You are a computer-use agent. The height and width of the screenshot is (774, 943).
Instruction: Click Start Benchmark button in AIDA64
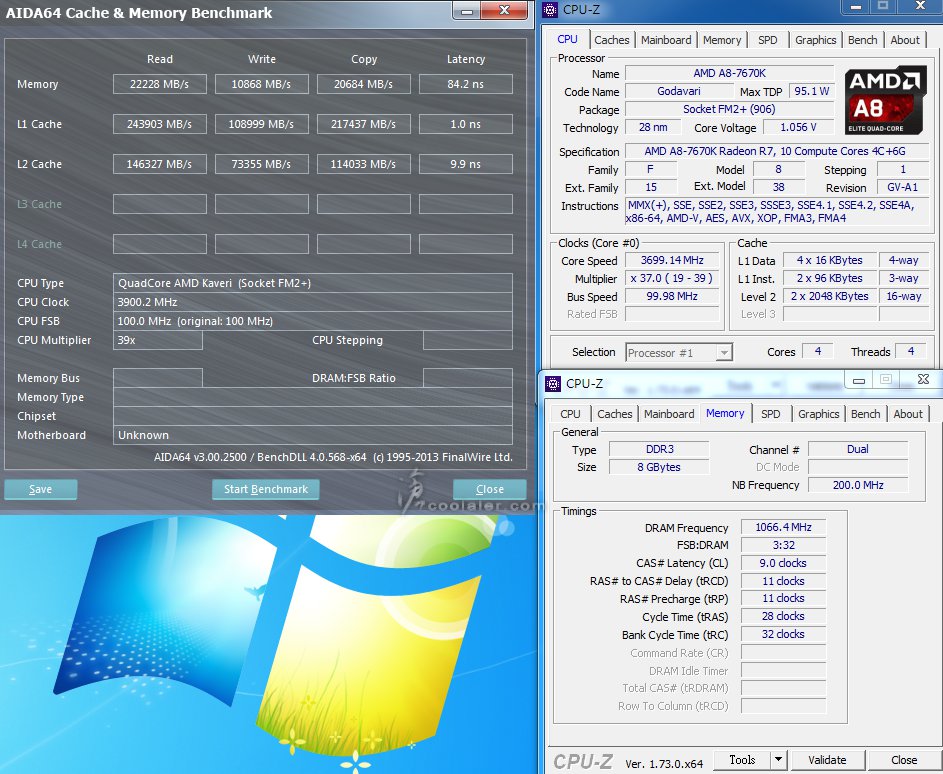click(x=266, y=490)
